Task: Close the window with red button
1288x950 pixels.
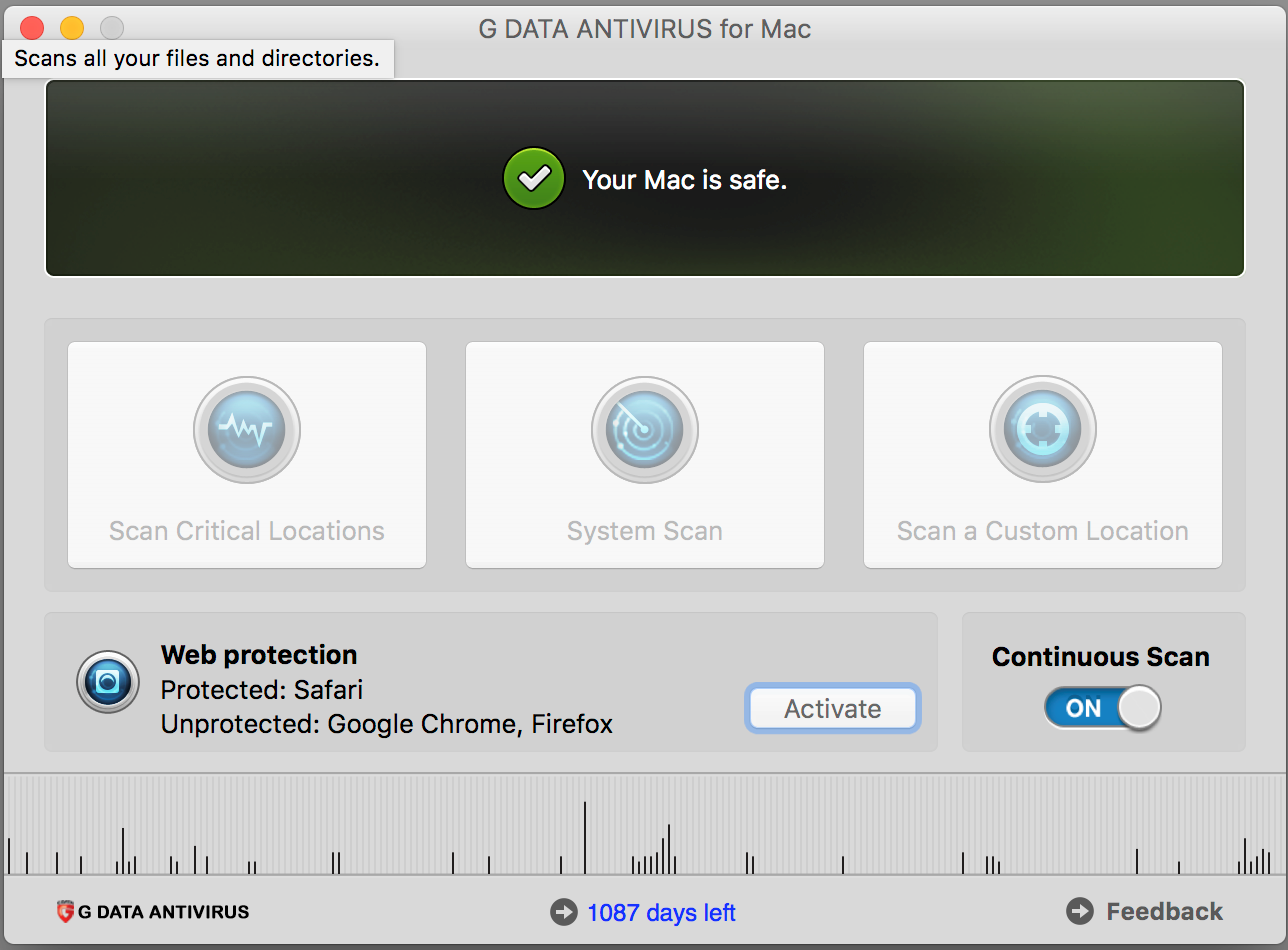Action: click(32, 28)
